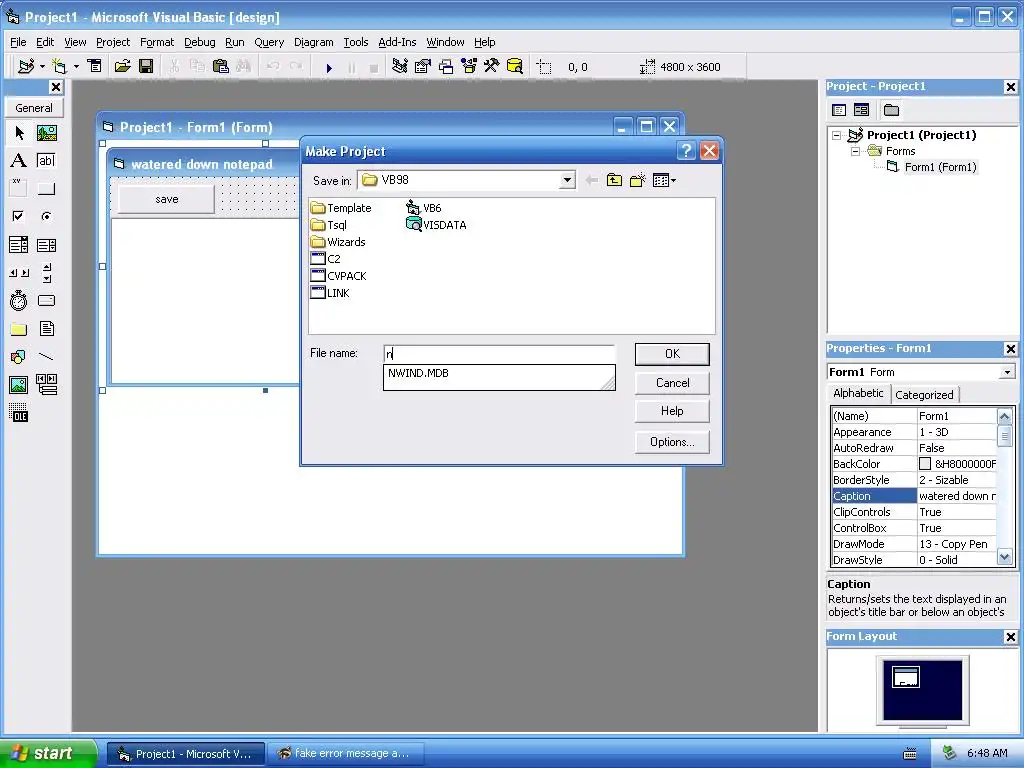Click the Start run toolbar button
Screen dimensions: 1024x768
tap(329, 67)
